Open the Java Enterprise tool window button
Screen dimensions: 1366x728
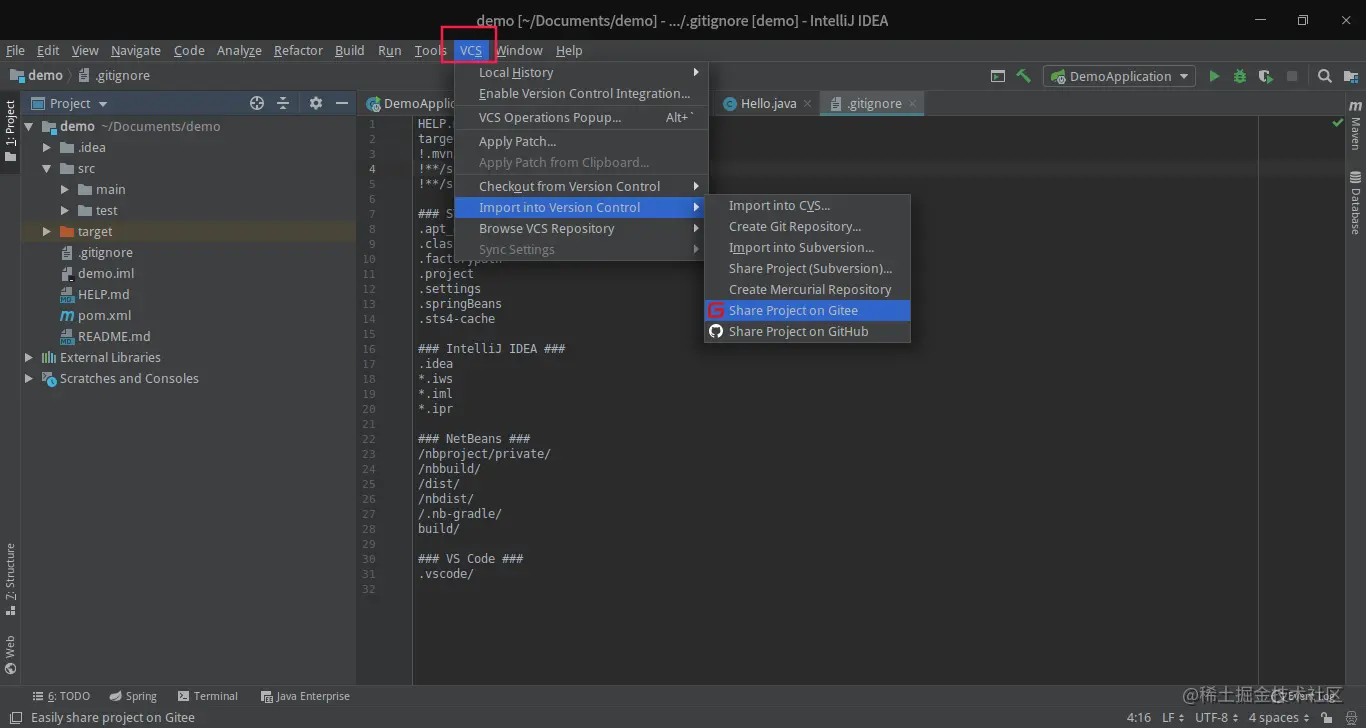pyautogui.click(x=305, y=697)
